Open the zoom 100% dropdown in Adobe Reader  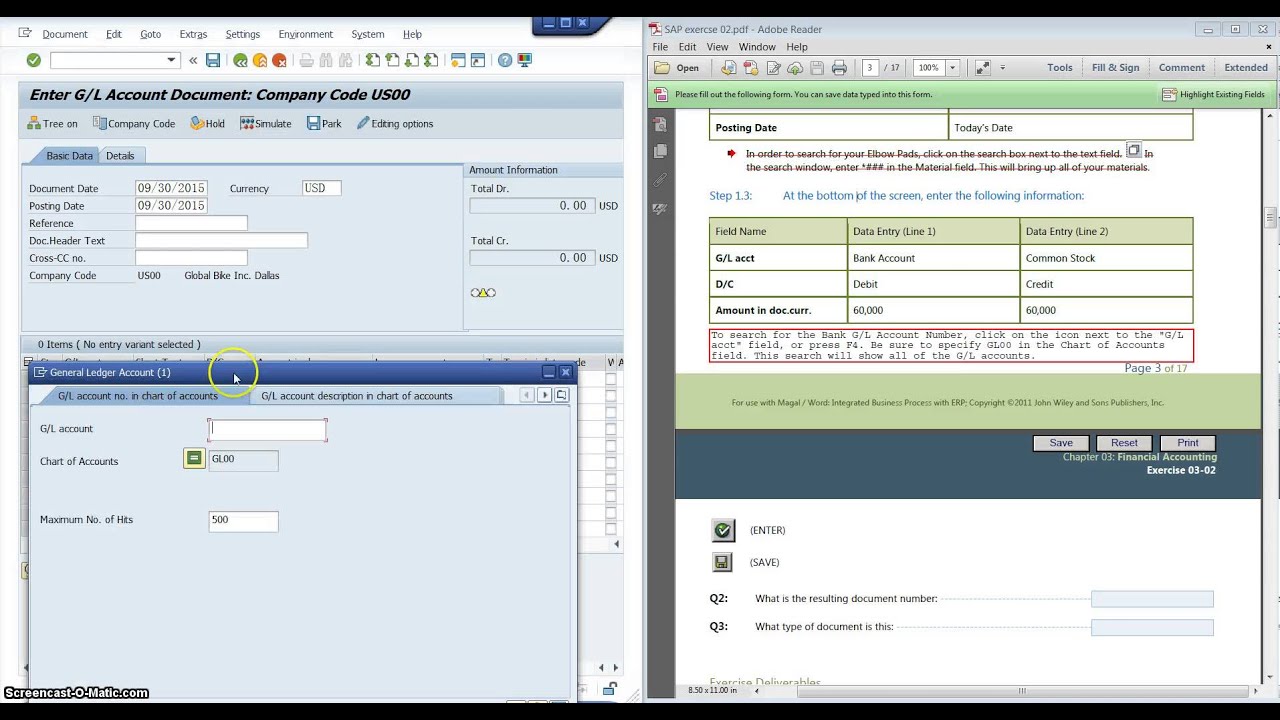coord(952,68)
